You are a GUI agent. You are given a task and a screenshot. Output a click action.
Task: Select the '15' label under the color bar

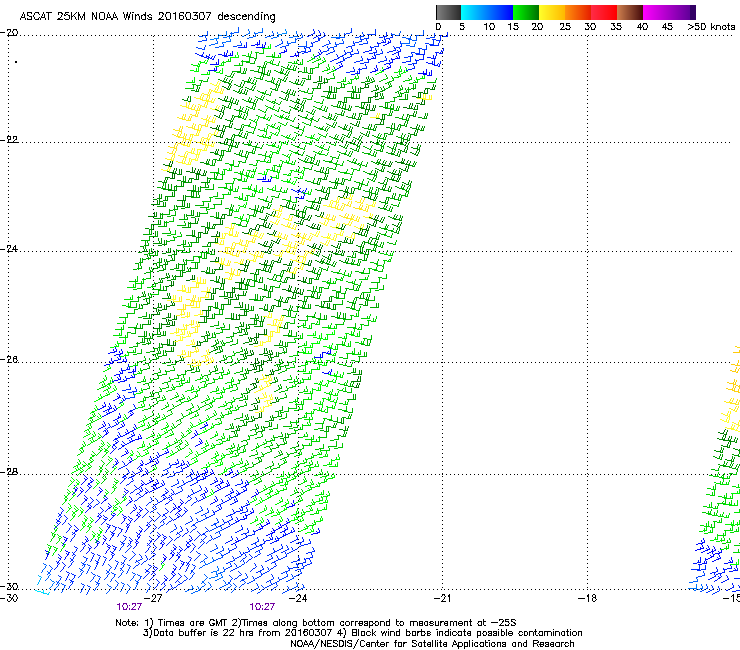tap(513, 26)
